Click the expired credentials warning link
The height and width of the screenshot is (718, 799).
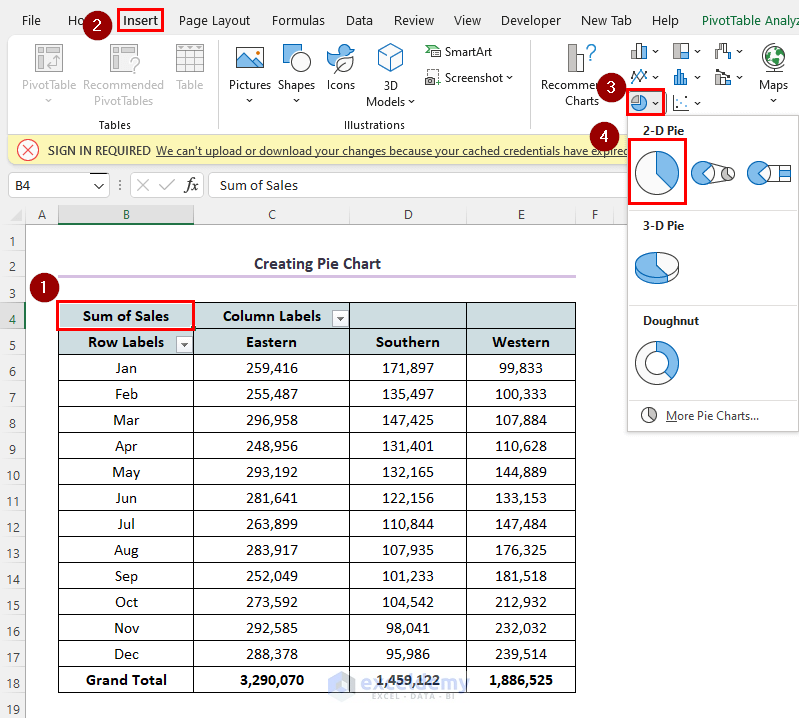tap(390, 151)
